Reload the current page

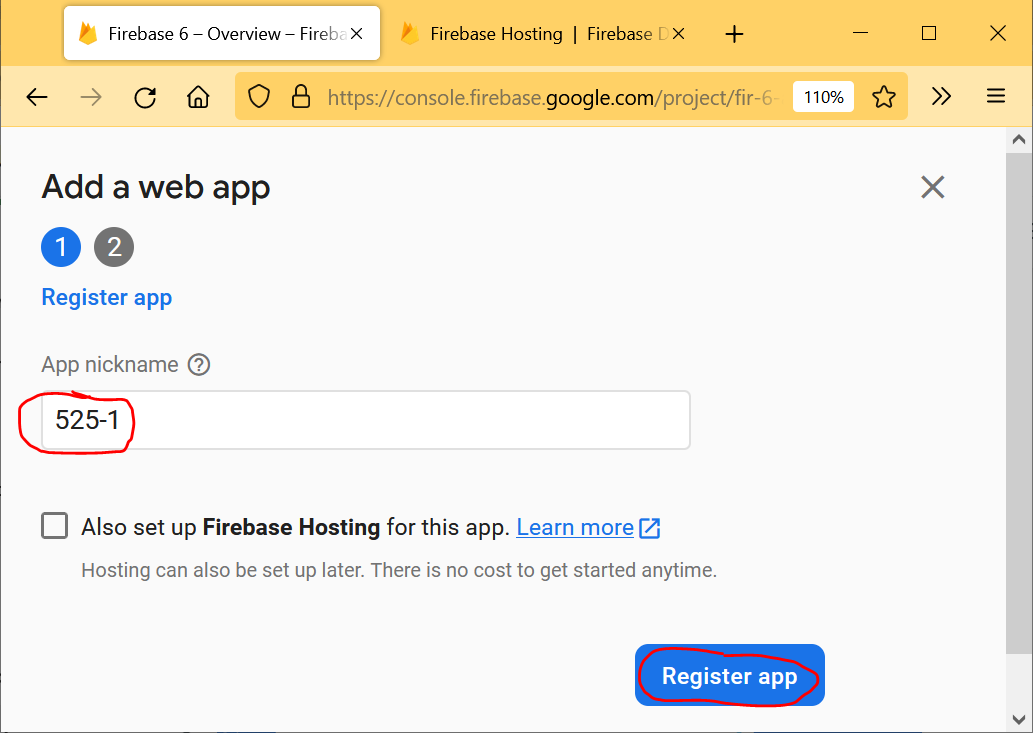[145, 97]
